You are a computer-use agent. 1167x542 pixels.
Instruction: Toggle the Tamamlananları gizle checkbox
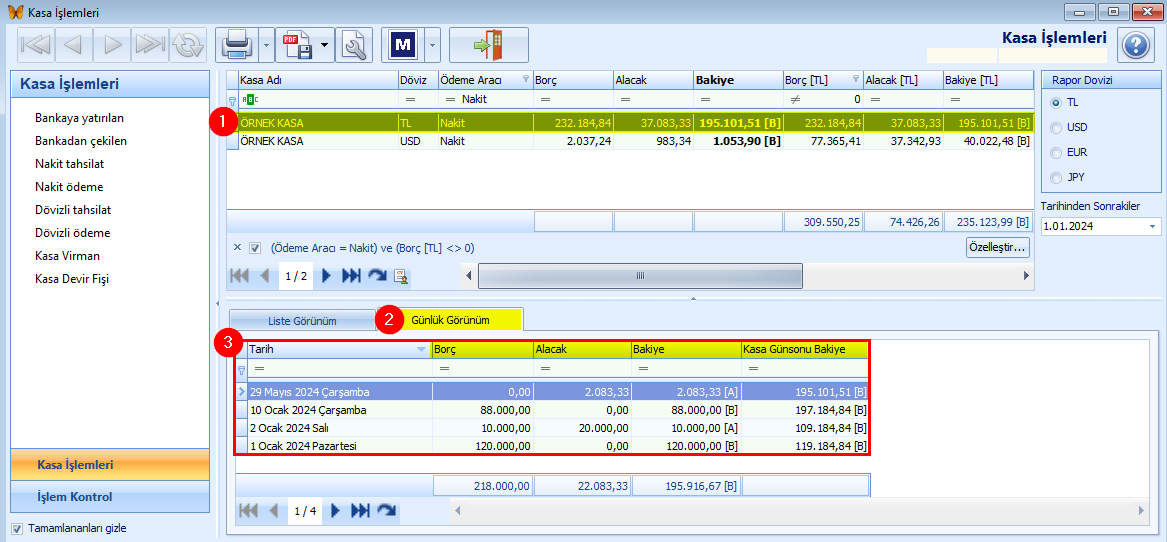tap(18, 529)
